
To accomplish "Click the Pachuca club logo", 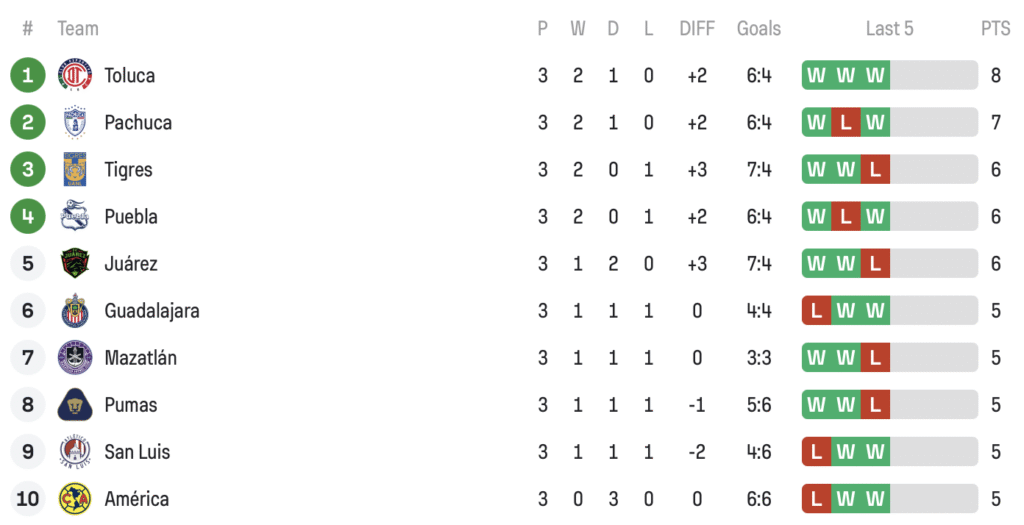I will (x=75, y=122).
